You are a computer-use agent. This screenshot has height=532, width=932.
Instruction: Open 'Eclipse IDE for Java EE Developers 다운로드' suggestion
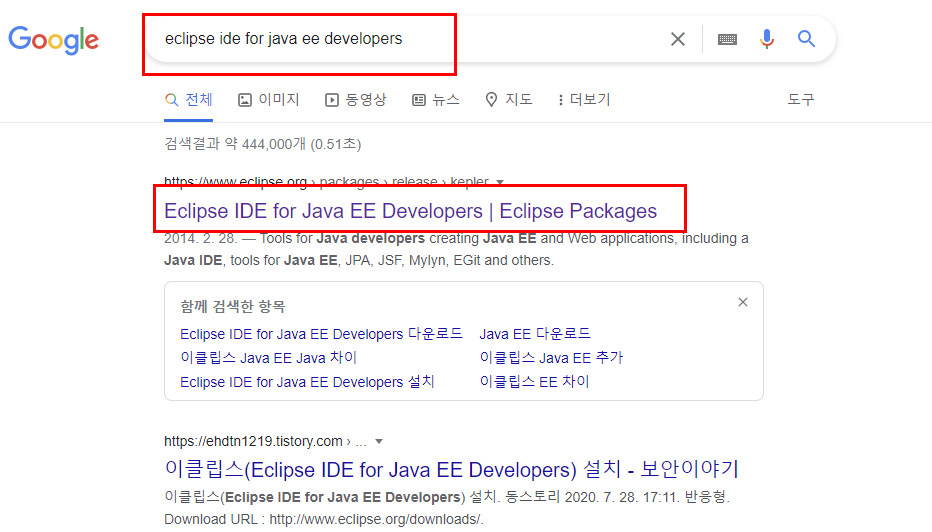pyautogui.click(x=321, y=333)
